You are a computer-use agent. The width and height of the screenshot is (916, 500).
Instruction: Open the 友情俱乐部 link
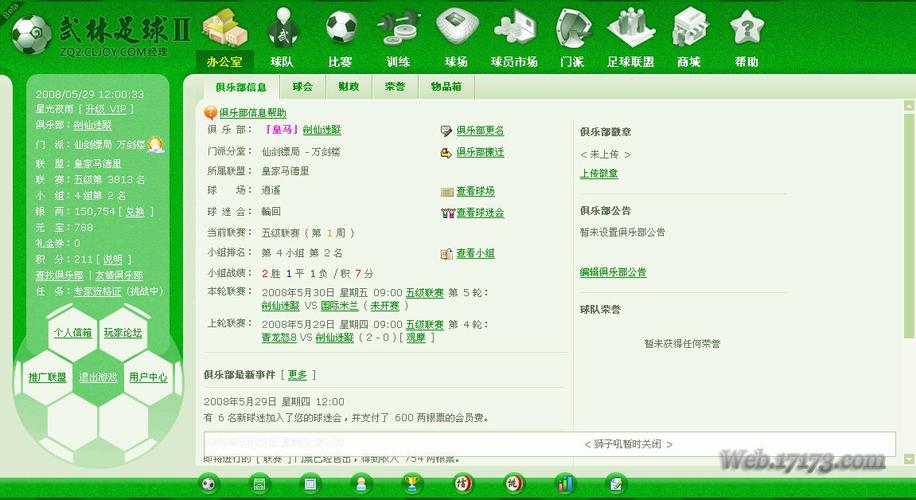(119, 275)
